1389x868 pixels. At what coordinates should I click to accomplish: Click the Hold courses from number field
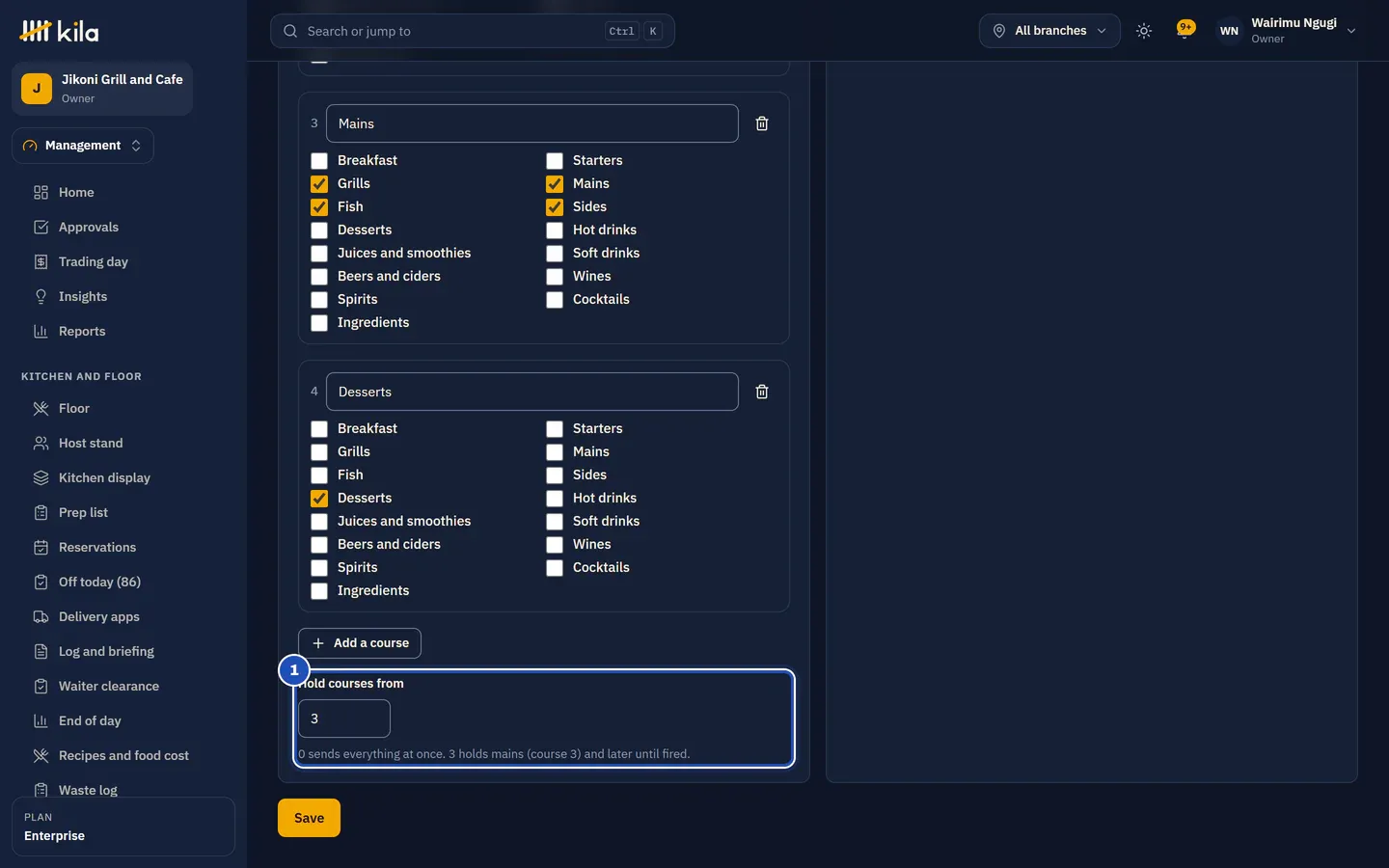coord(344,719)
